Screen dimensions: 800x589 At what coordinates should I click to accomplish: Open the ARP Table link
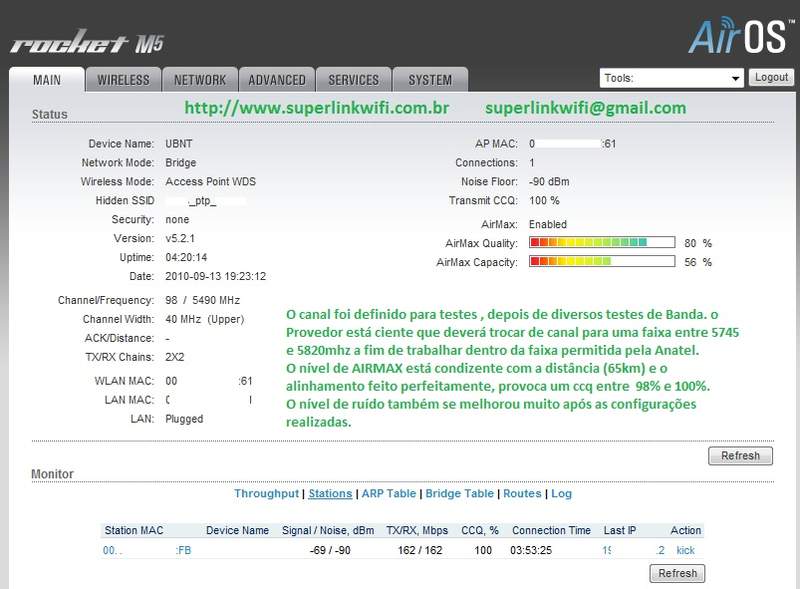click(389, 494)
